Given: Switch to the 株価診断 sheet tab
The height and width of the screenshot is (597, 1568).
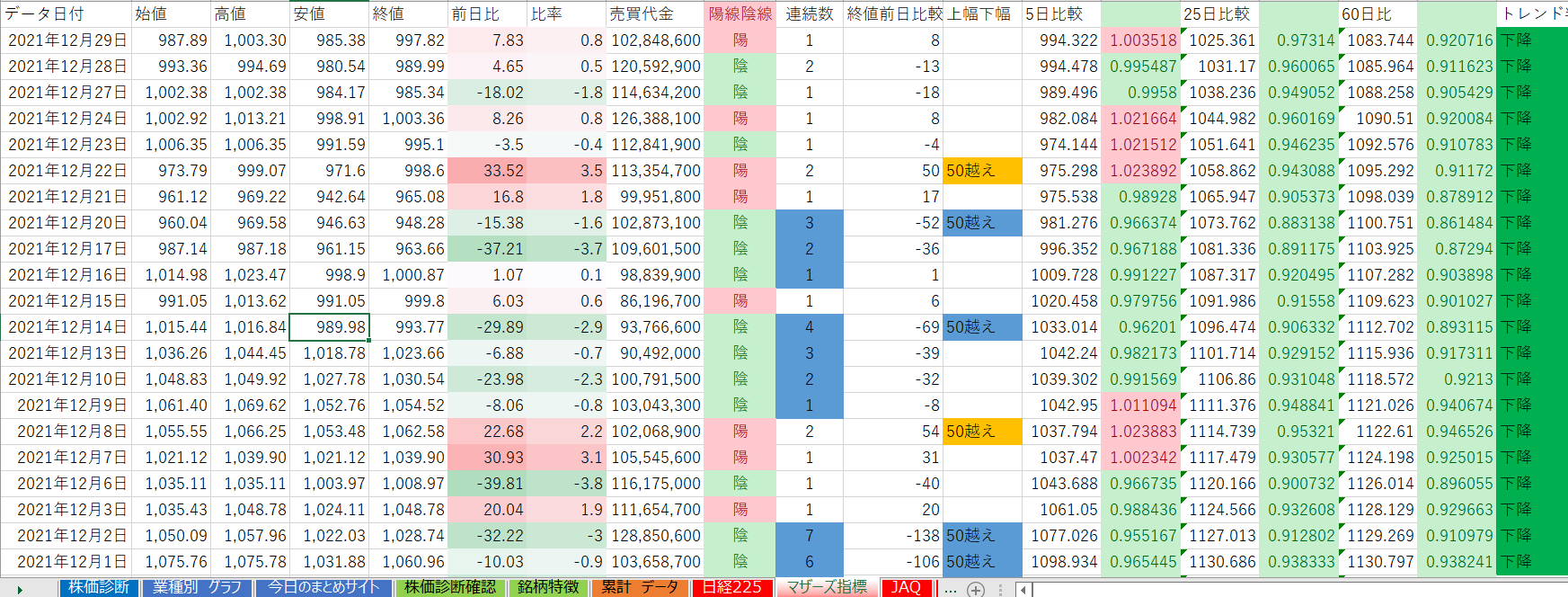Looking at the screenshot, I should tap(99, 588).
